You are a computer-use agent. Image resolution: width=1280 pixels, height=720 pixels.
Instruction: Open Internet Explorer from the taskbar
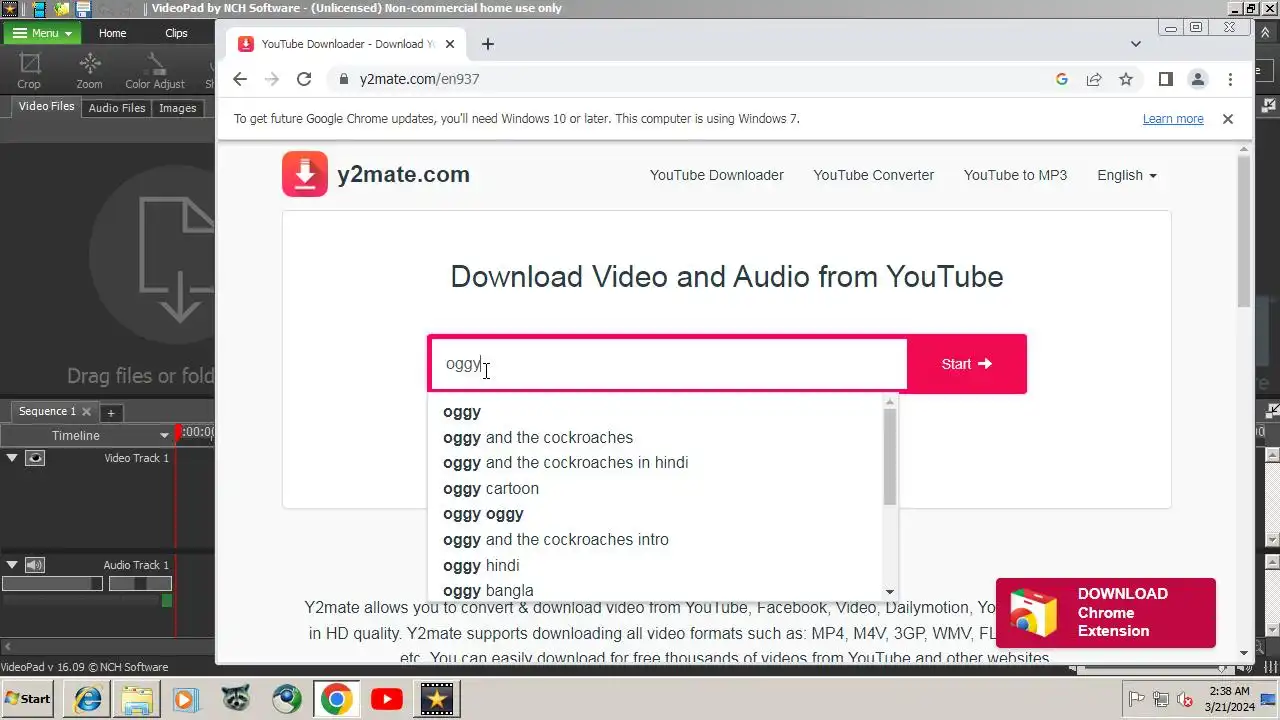(x=88, y=699)
